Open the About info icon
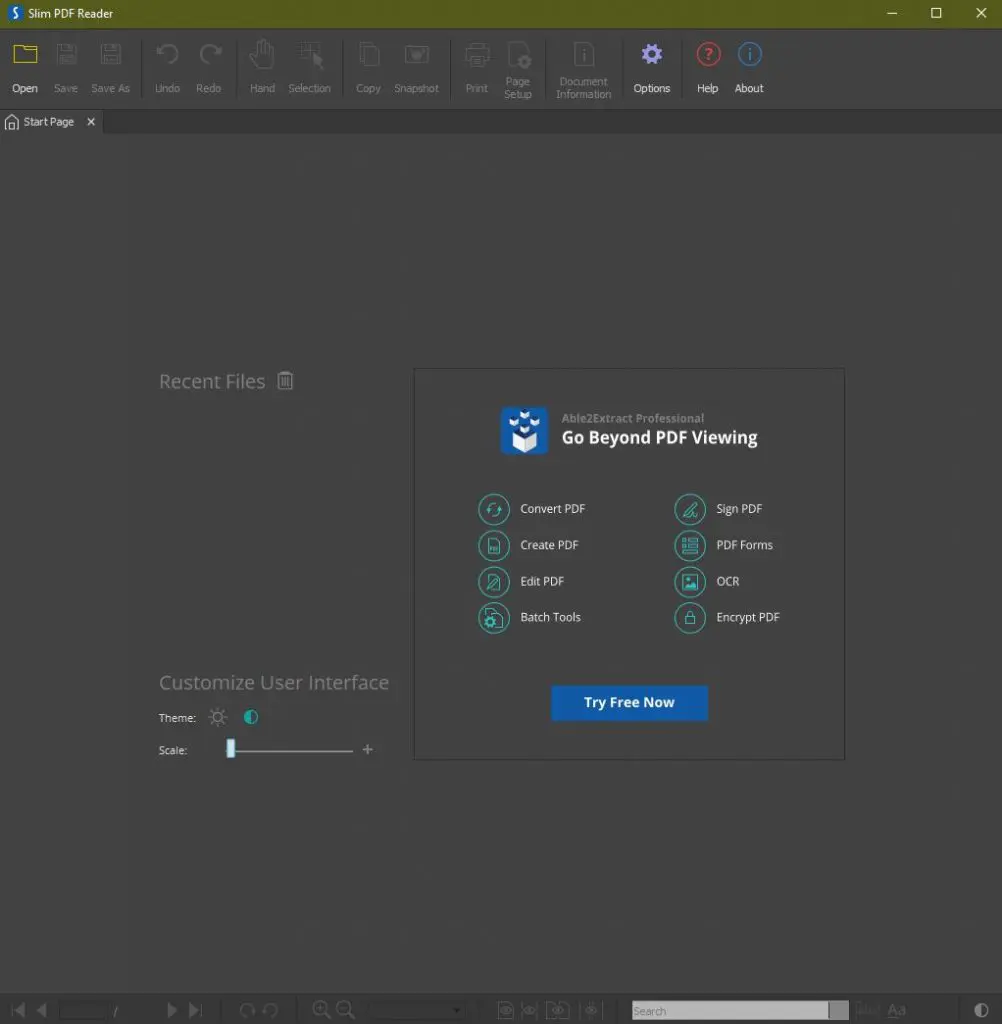Image resolution: width=1002 pixels, height=1024 pixels. click(x=749, y=55)
